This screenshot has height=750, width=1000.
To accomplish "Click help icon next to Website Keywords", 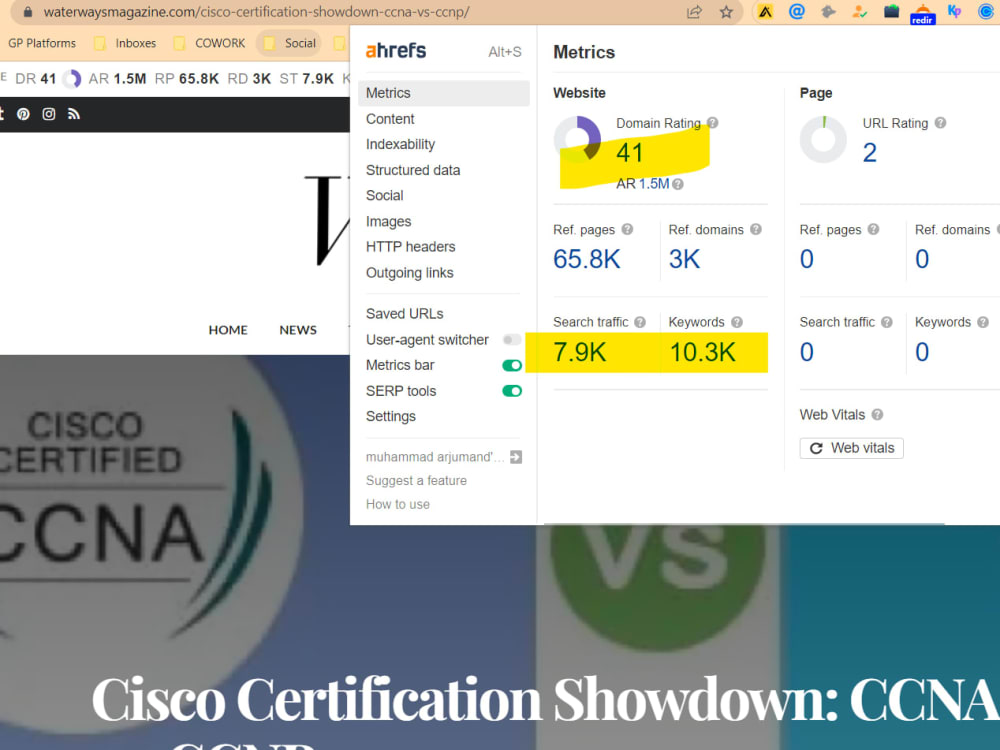I will point(737,322).
